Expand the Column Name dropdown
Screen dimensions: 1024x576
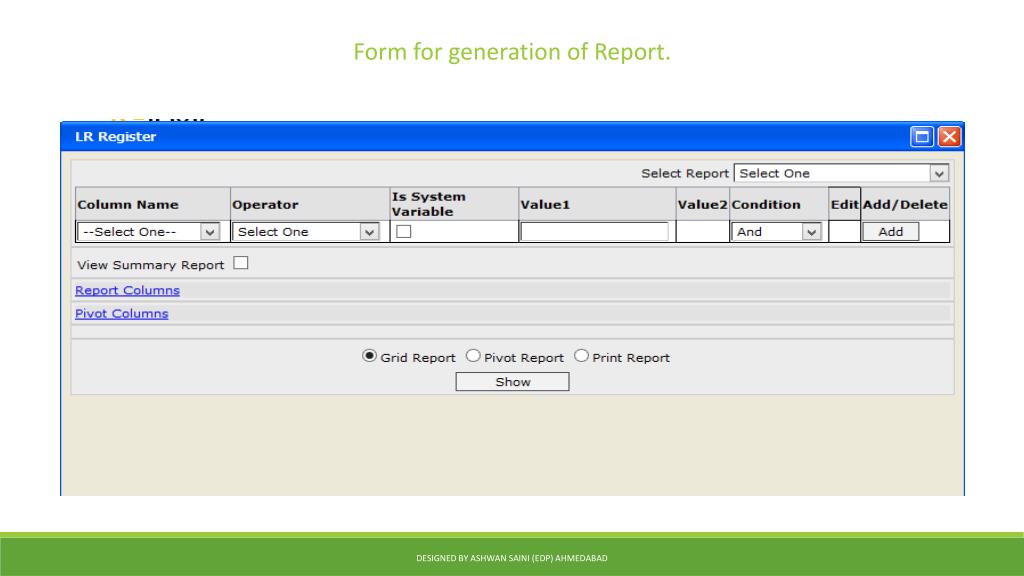click(x=149, y=232)
